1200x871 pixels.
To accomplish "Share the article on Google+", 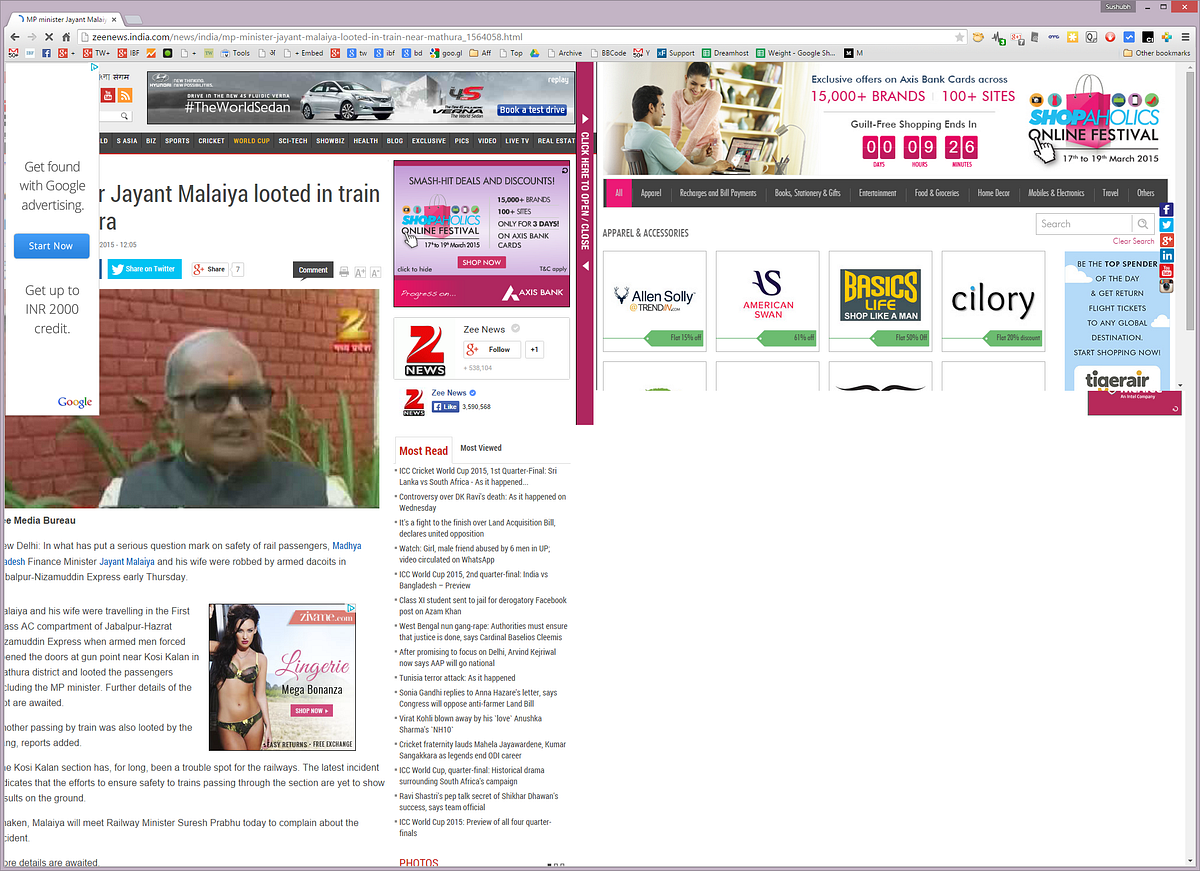I will [210, 269].
